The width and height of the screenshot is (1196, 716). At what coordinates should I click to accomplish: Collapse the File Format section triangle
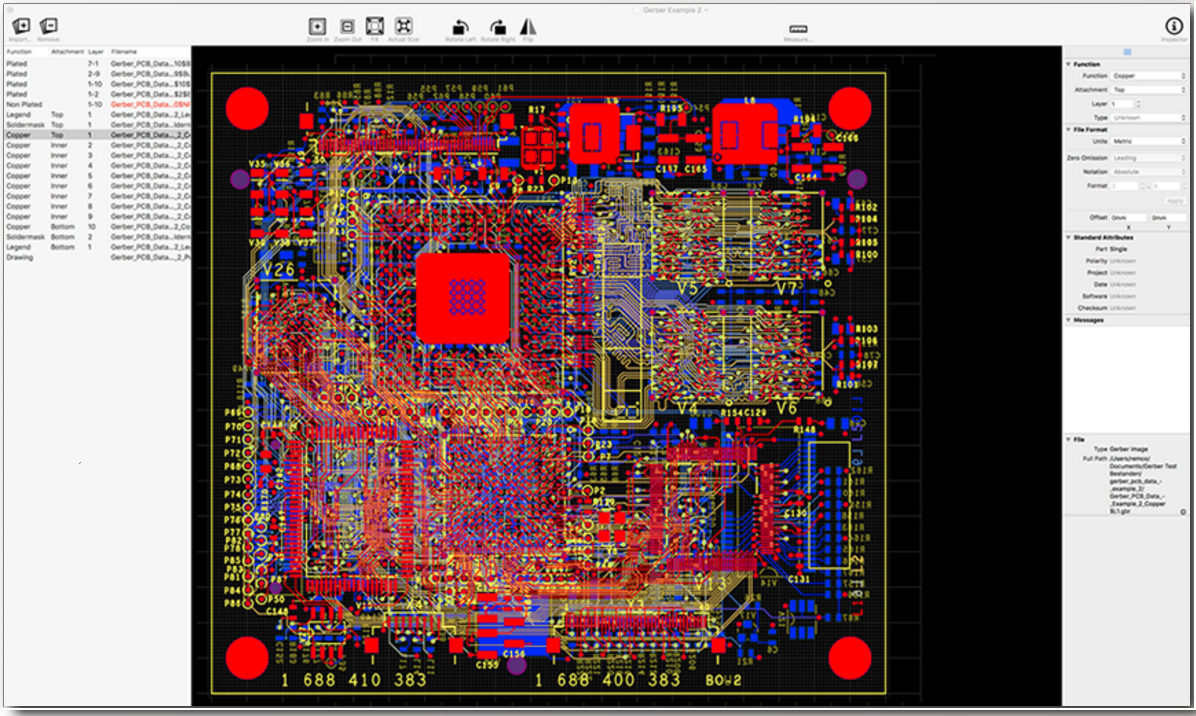point(1069,130)
